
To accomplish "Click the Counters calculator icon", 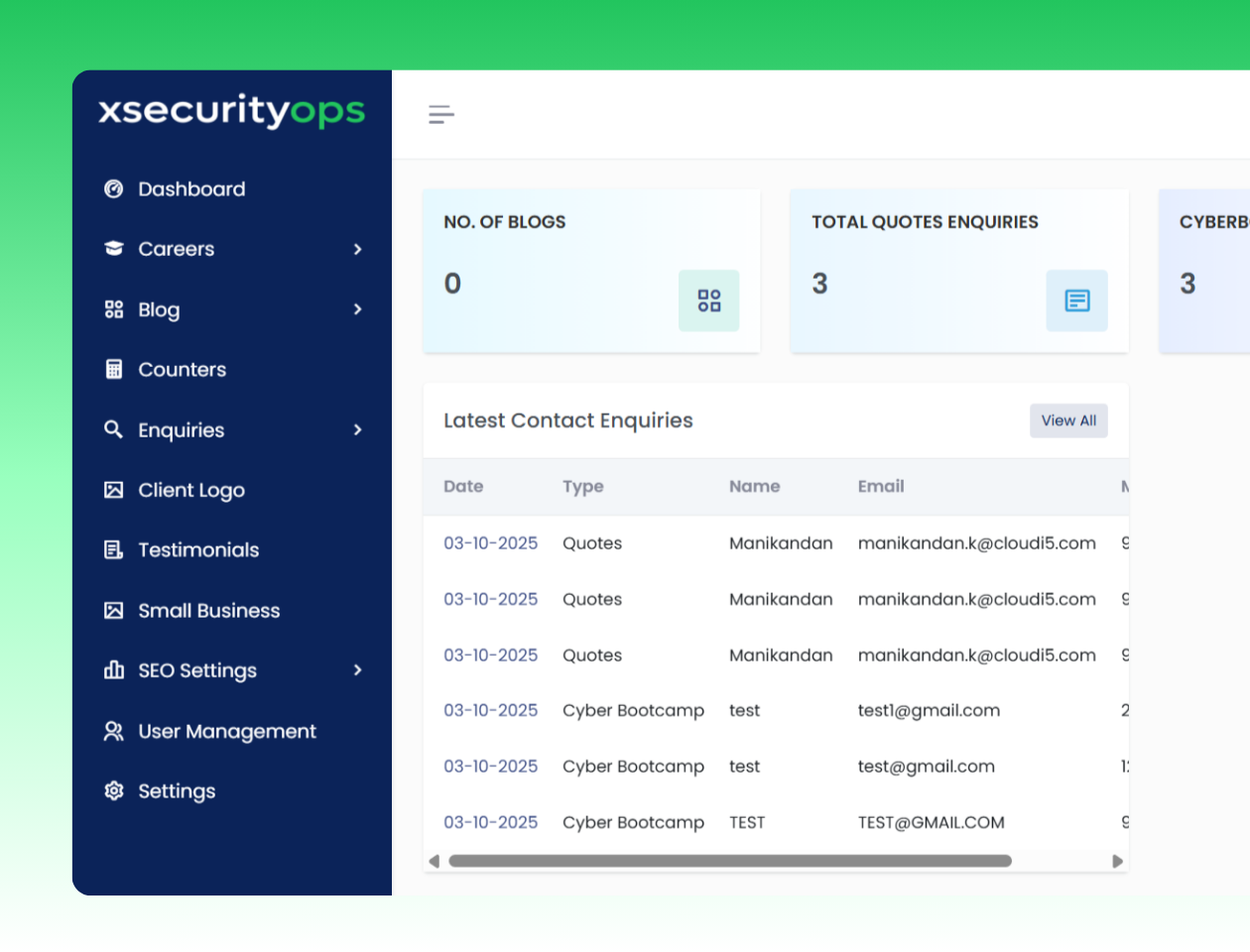I will (x=114, y=369).
